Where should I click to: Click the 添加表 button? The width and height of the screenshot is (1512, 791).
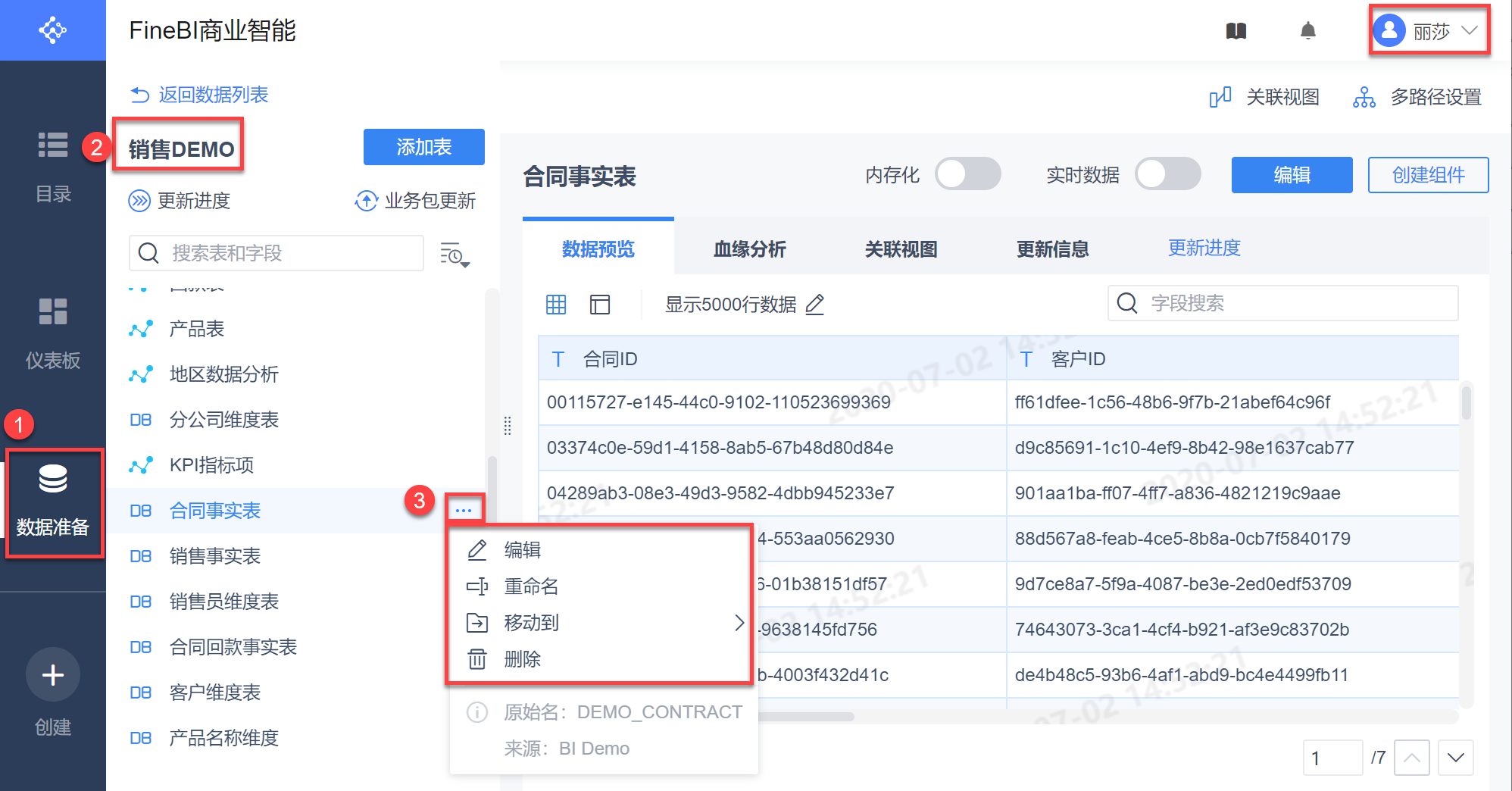[x=424, y=147]
